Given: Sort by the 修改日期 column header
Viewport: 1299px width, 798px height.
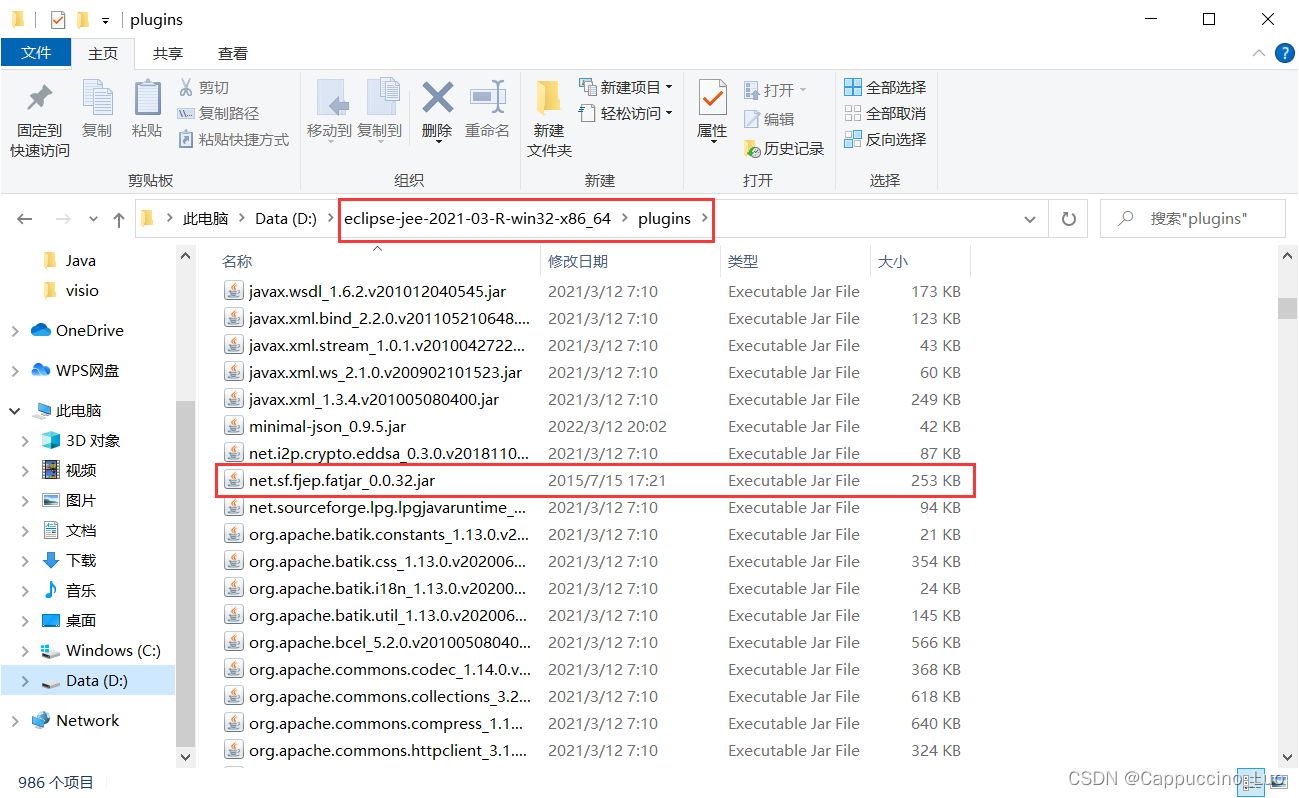Looking at the screenshot, I should coord(578,261).
